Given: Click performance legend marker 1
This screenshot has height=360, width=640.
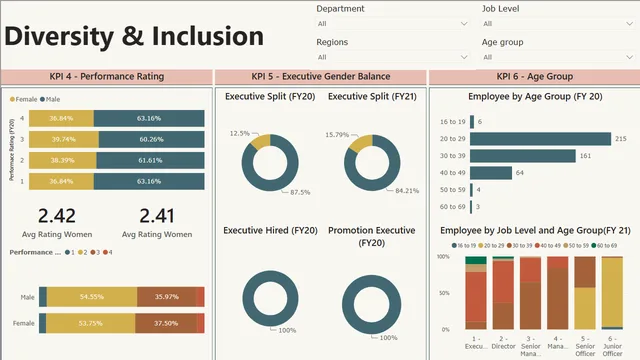Looking at the screenshot, I should point(67,252).
